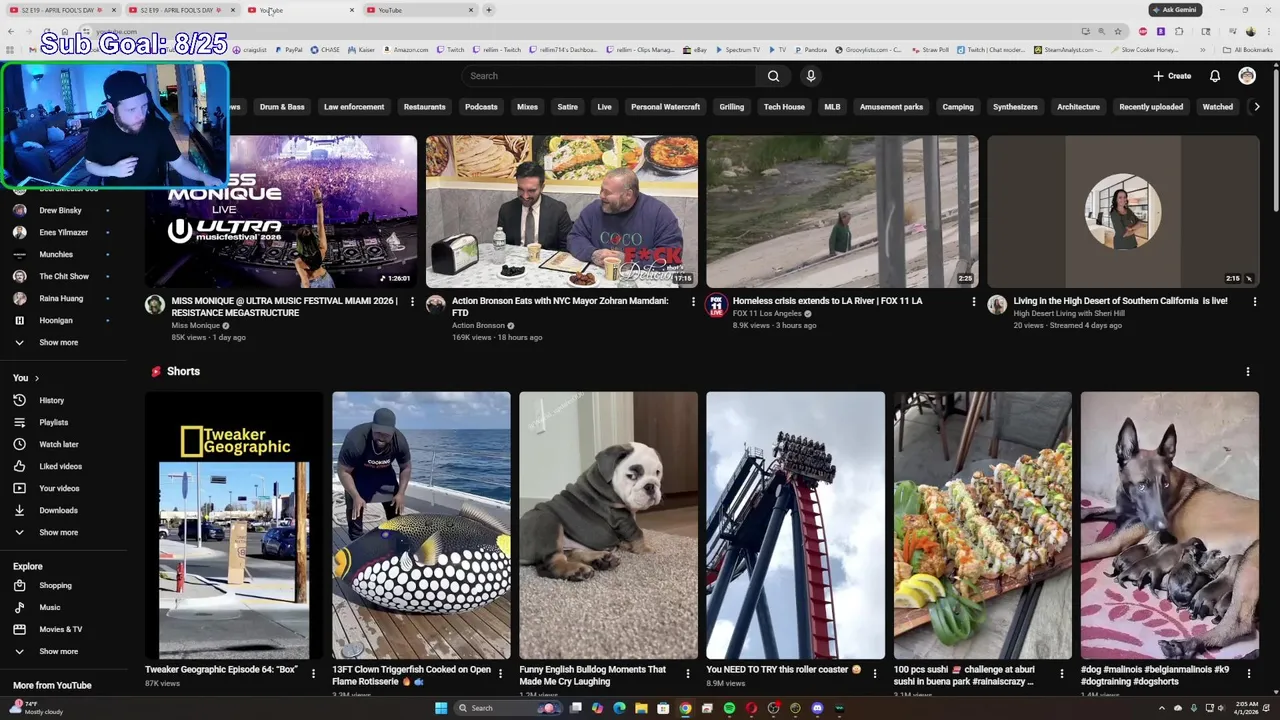Click the YouTube search input field

[x=610, y=76]
